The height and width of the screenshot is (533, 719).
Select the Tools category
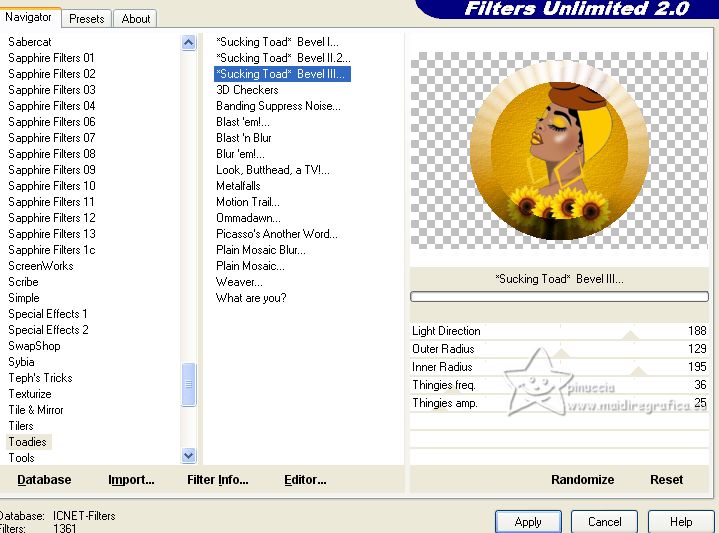(x=22, y=458)
